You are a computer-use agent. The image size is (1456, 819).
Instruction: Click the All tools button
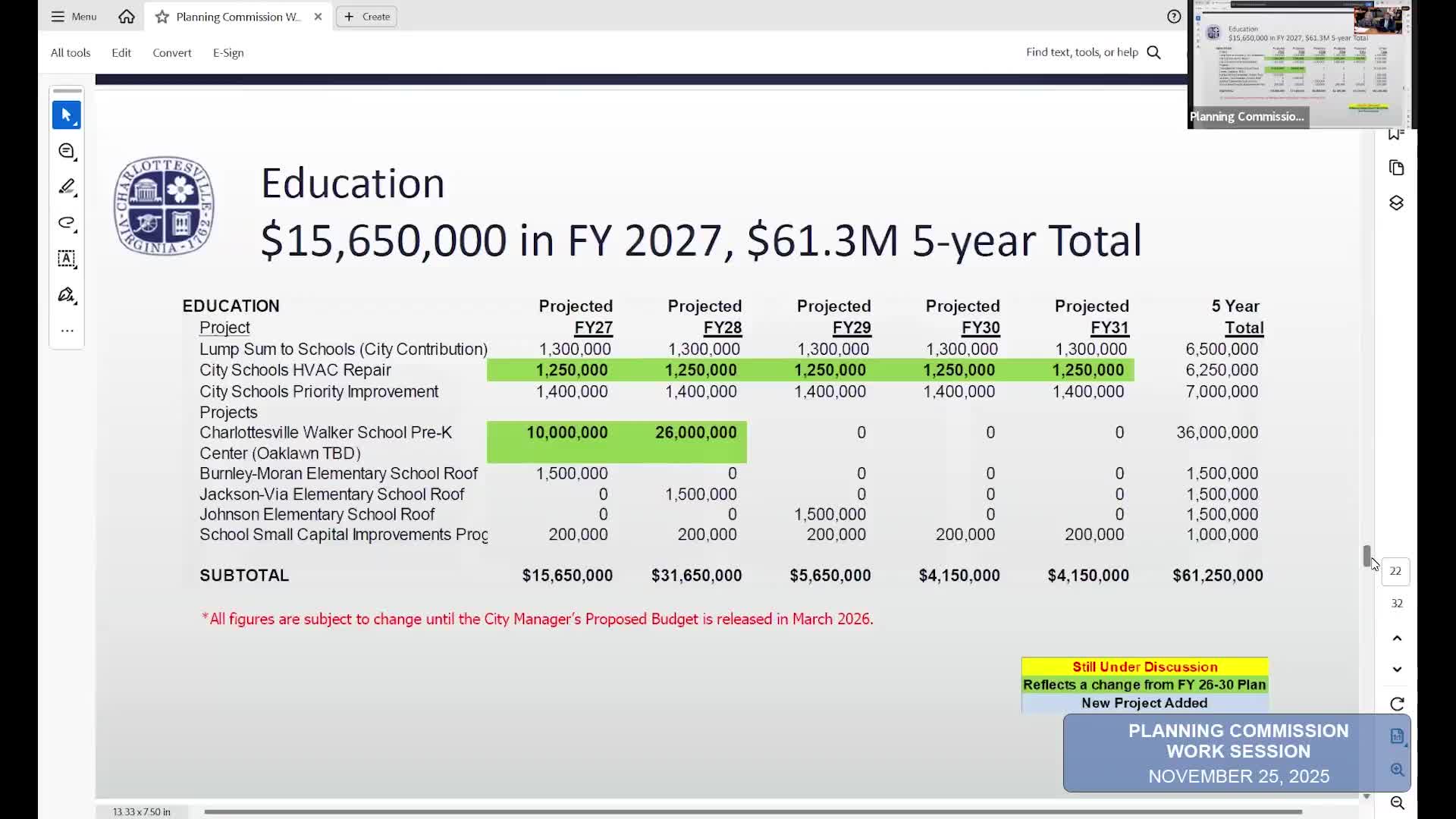coord(71,52)
